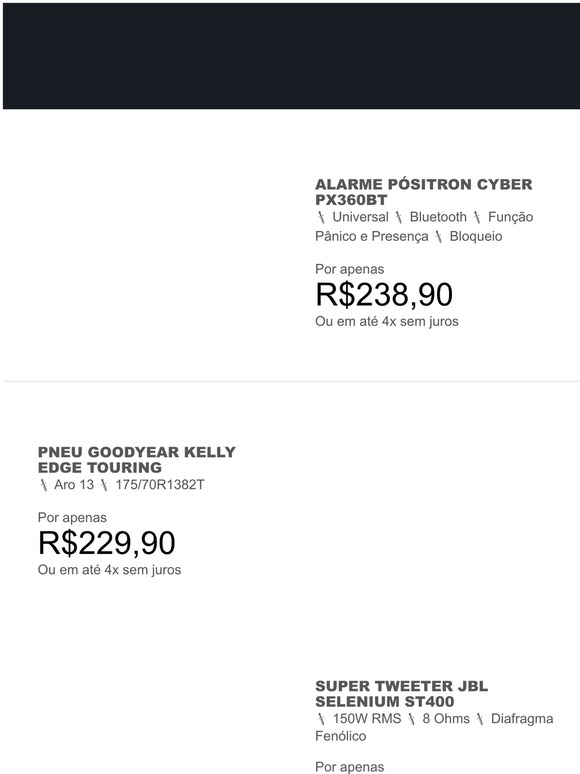Click the Função Pânico e Presença feature text
Image resolution: width=580 pixels, height=774 pixels.
click(424, 227)
